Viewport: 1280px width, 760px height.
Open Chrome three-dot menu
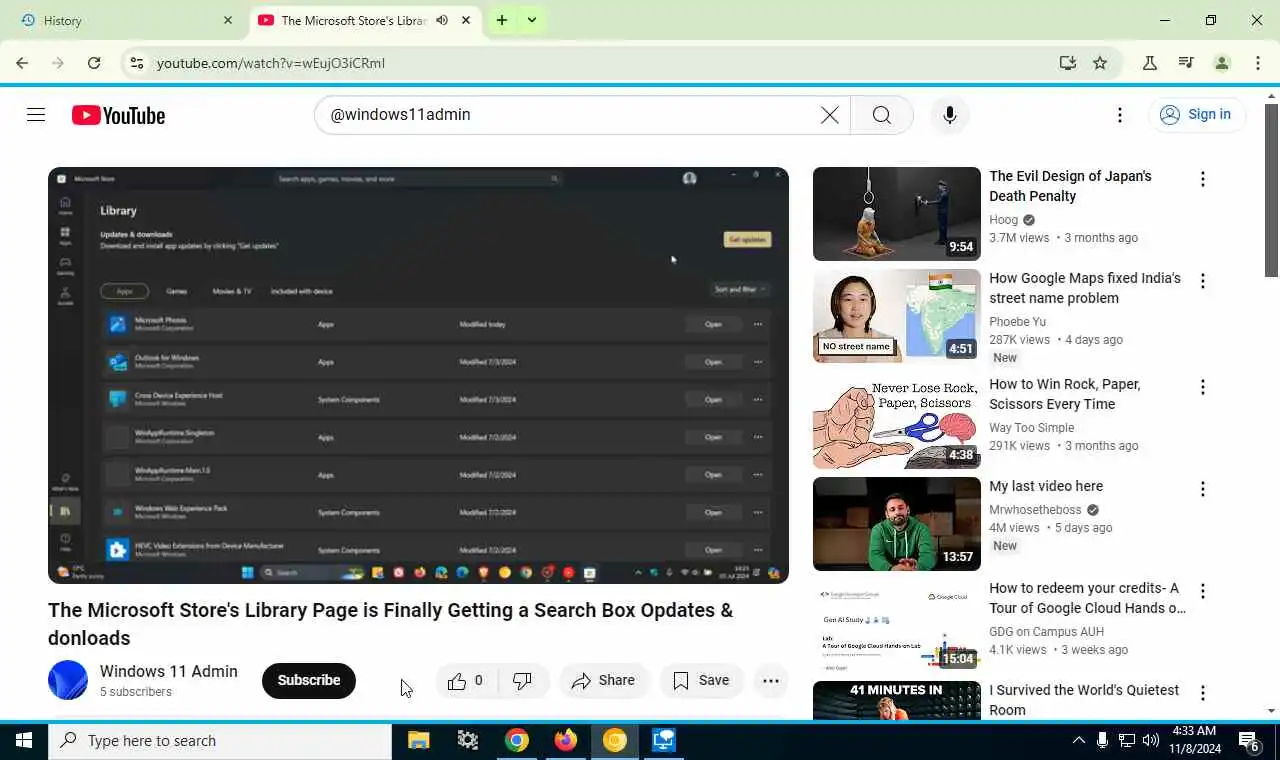point(1258,63)
